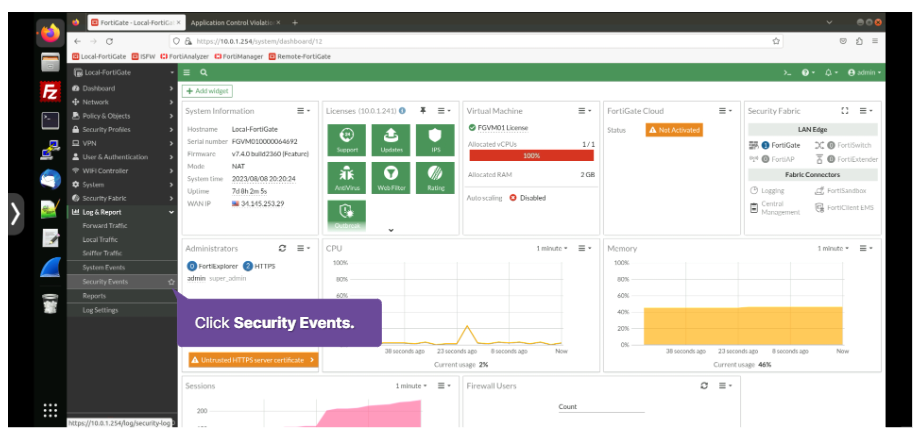
Task: Refresh the Firewall Users widget
Action: (x=704, y=386)
